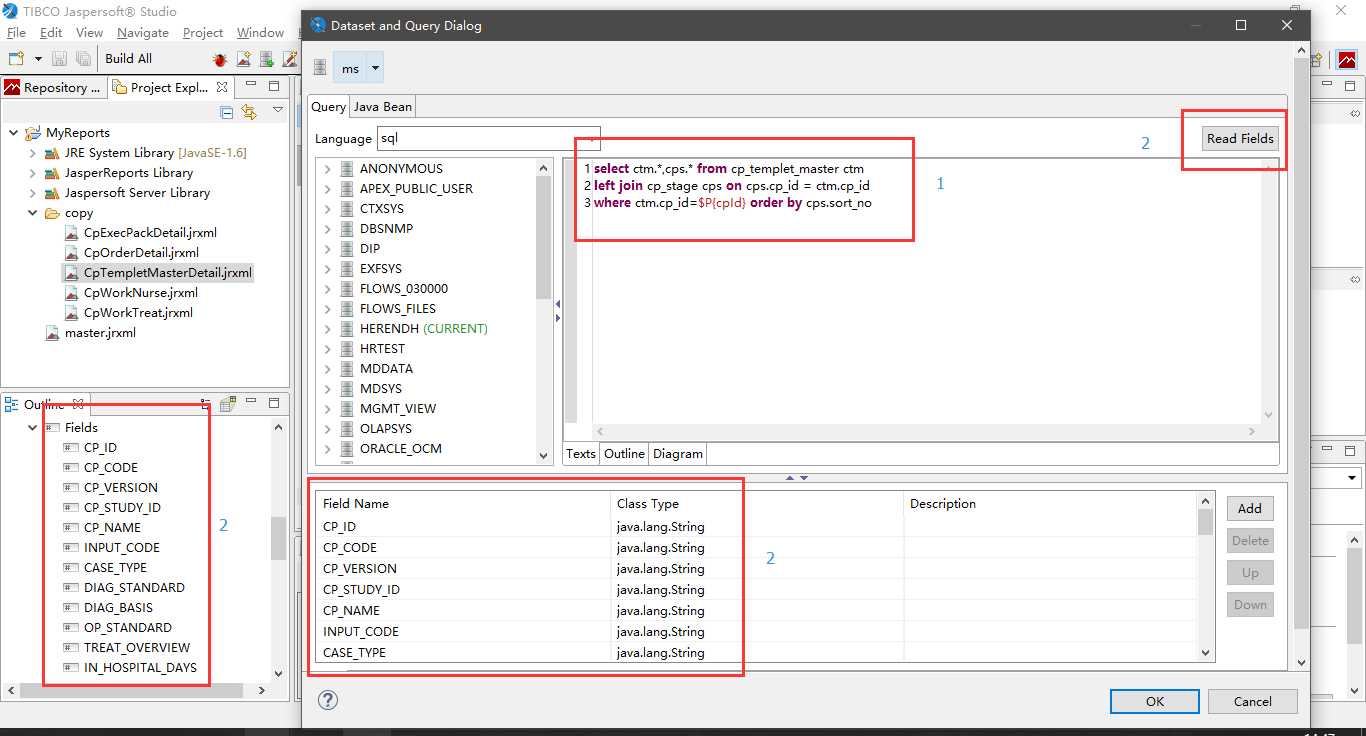
Task: Click the Collapse All icon in Project Explorer
Action: (x=227, y=112)
